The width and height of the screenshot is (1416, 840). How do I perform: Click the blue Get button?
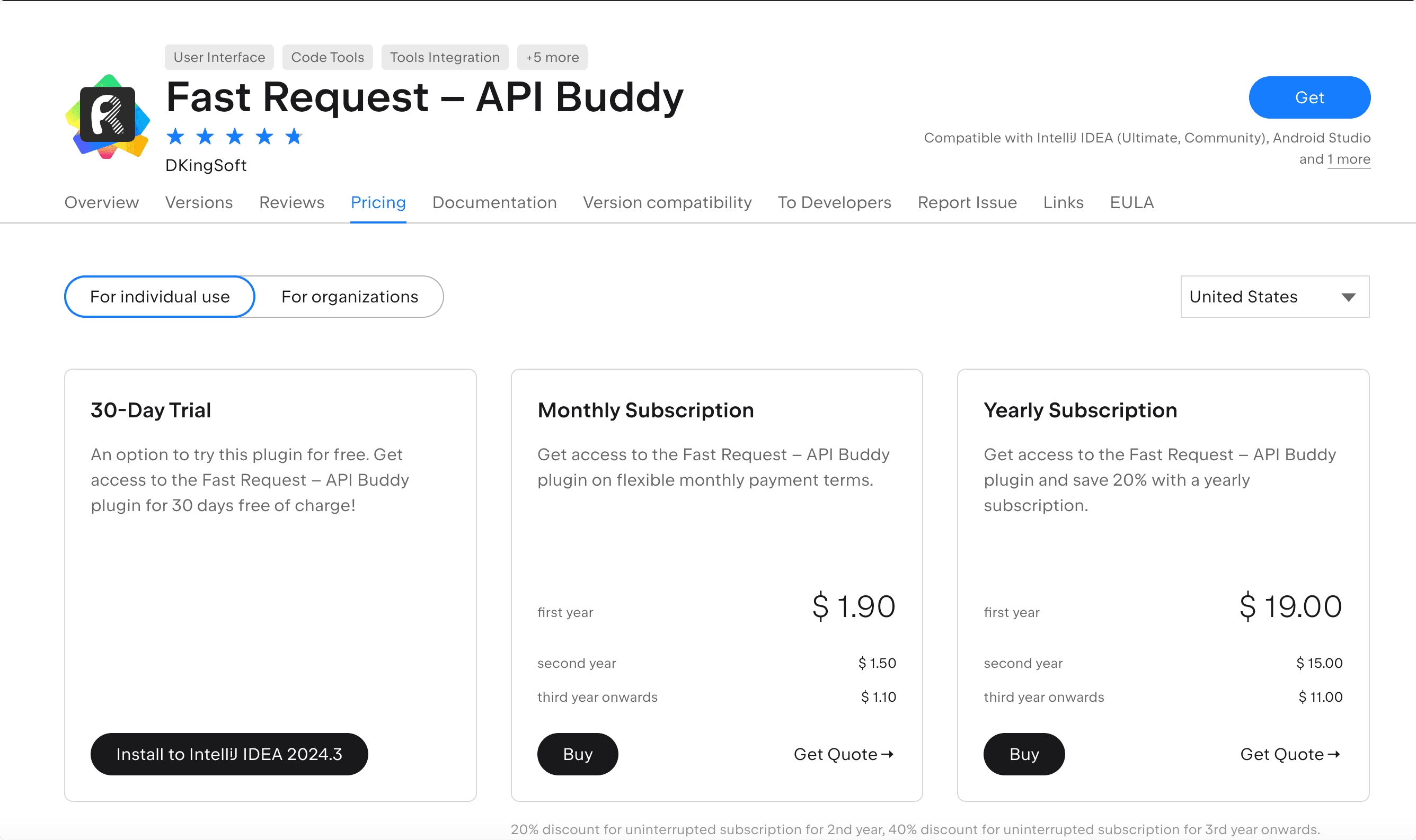1309,97
